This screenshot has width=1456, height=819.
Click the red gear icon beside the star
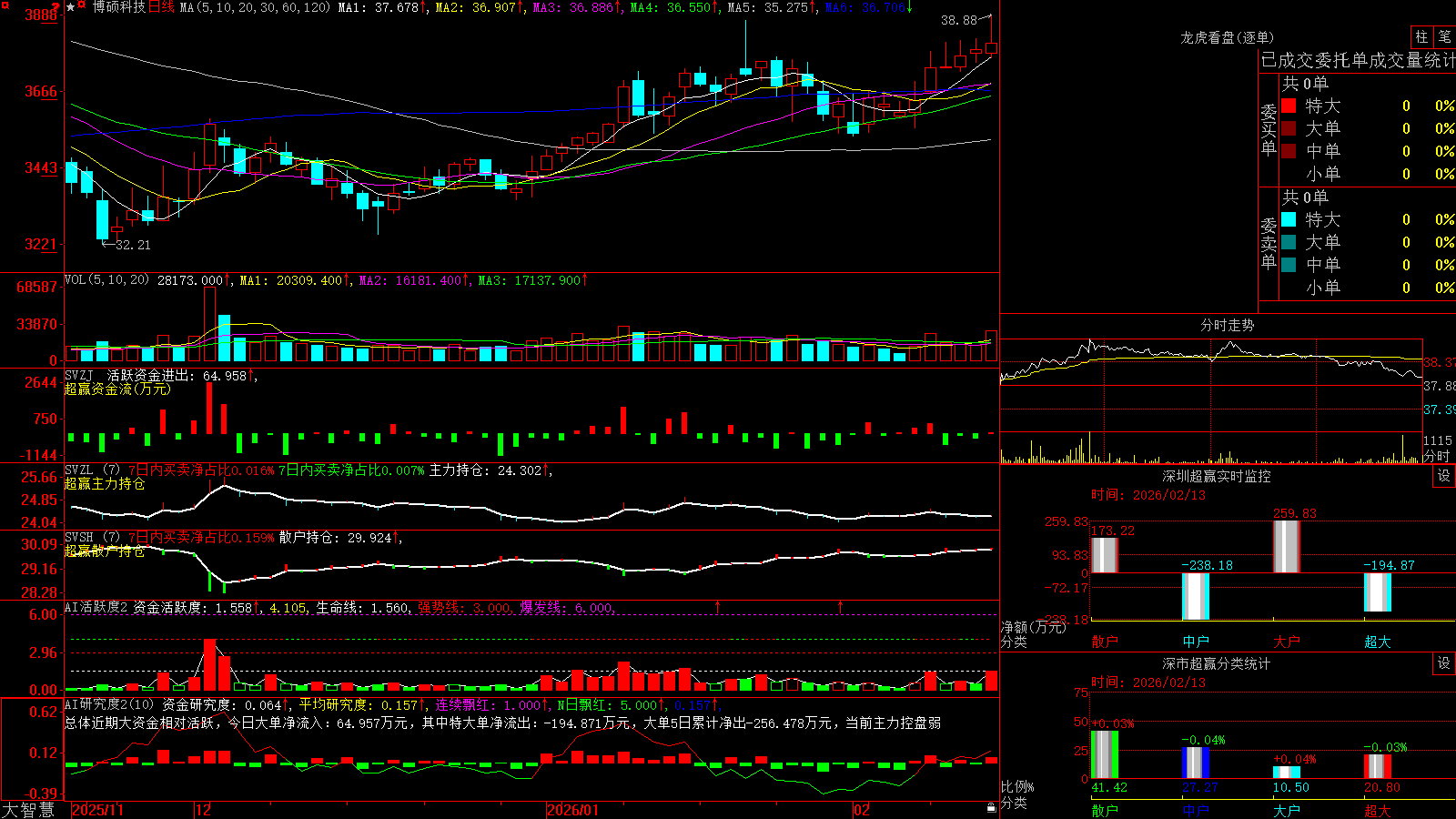tap(82, 5)
